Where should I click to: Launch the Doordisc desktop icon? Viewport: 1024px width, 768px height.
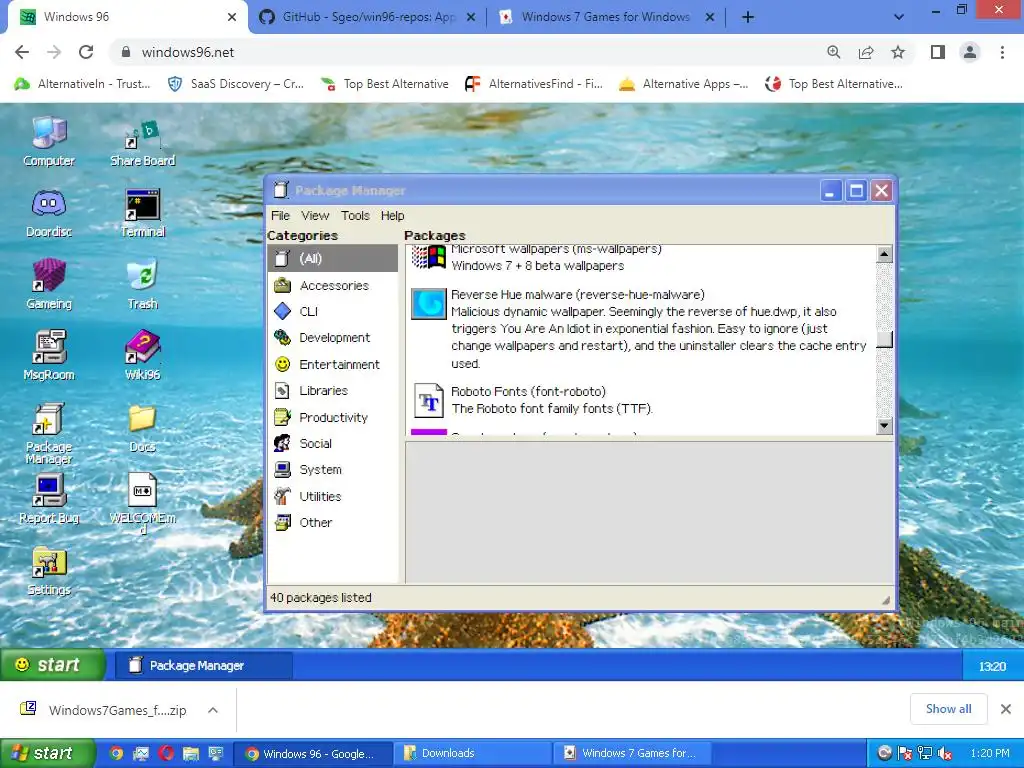(49, 213)
